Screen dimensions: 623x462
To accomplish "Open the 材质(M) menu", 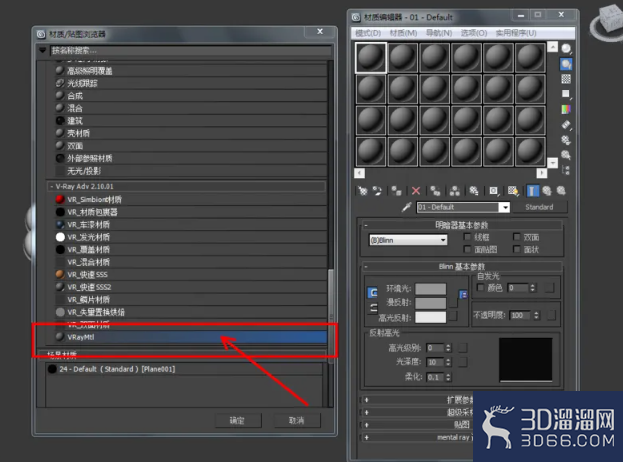I will 403,33.
